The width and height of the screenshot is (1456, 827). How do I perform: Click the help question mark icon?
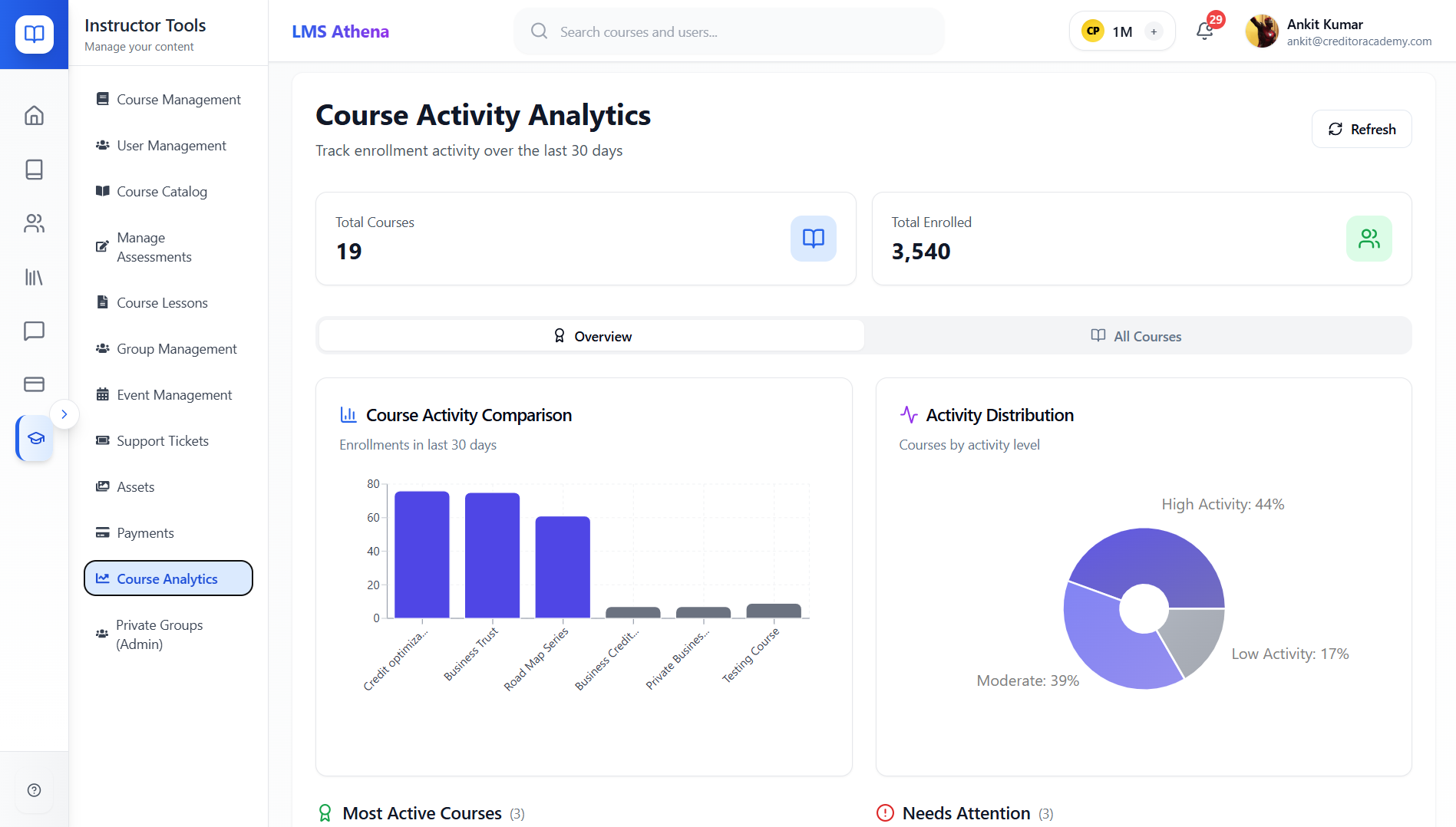click(x=34, y=790)
